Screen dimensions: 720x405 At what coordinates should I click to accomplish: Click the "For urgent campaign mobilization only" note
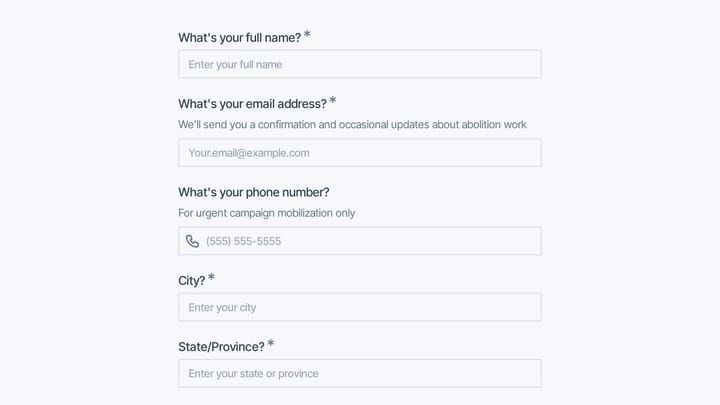[267, 213]
